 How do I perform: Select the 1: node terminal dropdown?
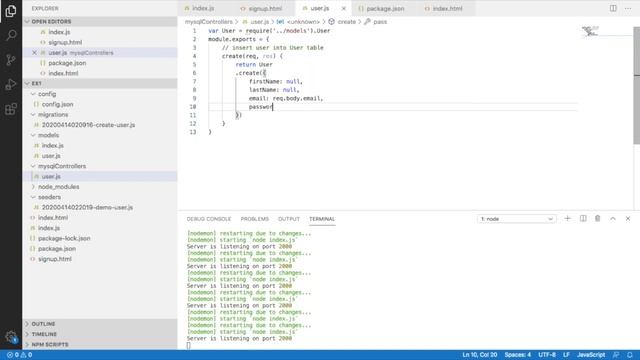[x=516, y=219]
